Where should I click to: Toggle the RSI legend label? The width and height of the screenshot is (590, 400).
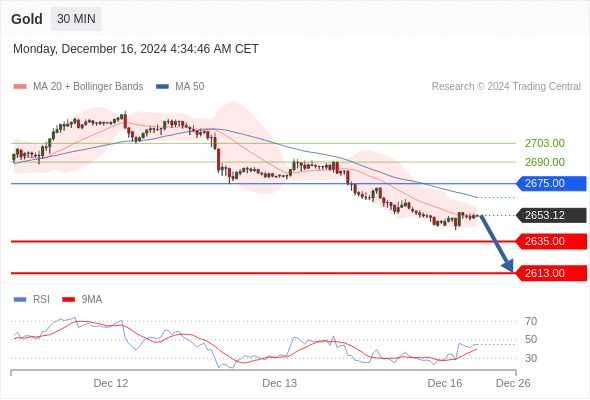[x=41, y=300]
